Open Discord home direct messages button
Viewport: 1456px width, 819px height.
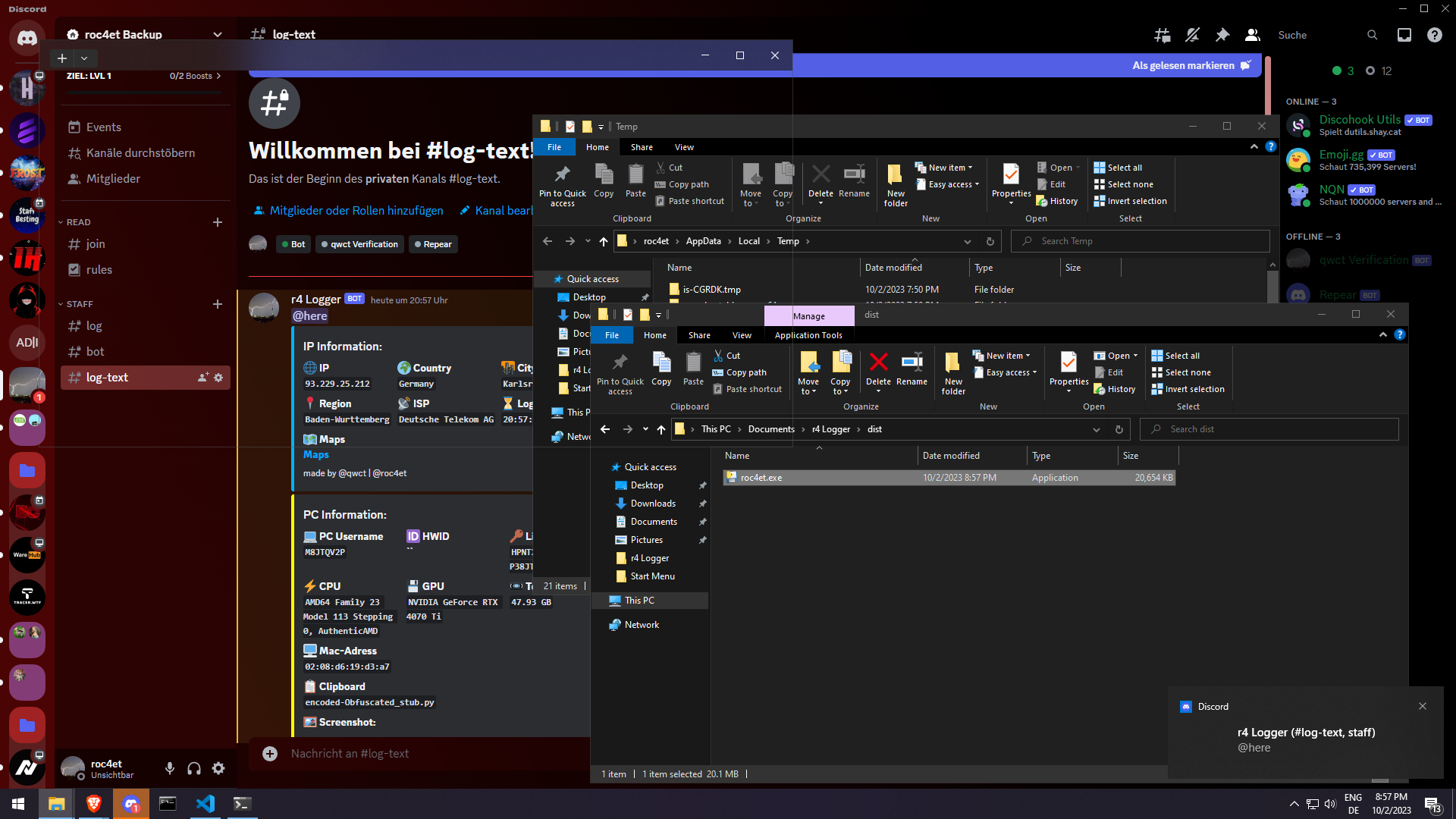click(x=27, y=38)
